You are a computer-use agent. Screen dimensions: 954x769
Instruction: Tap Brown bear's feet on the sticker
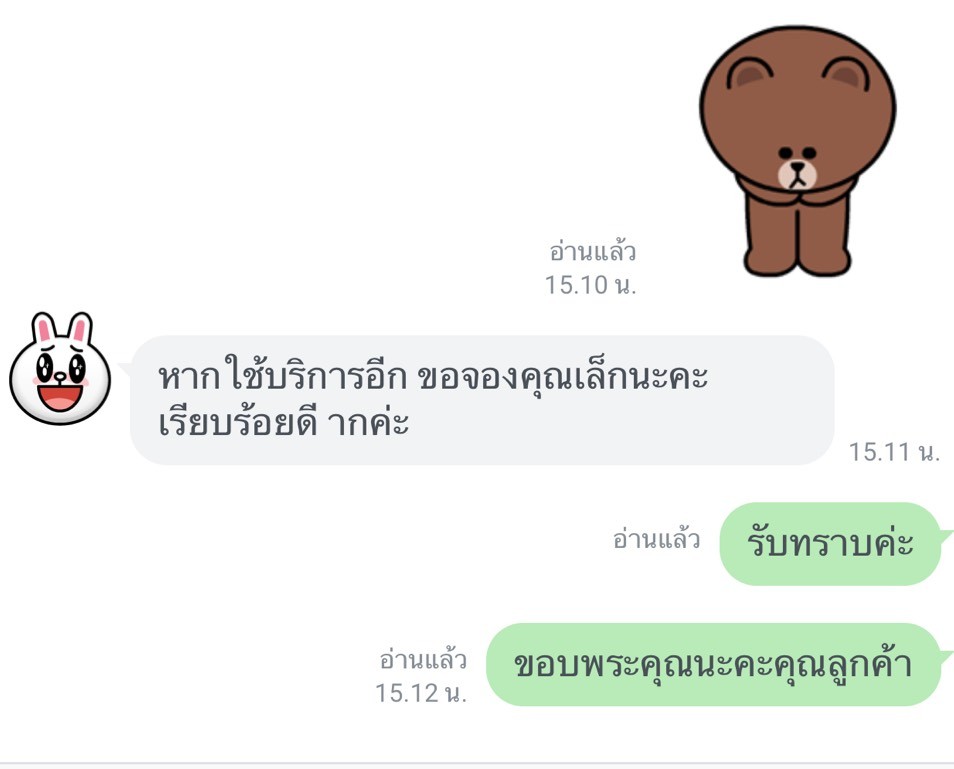(797, 262)
